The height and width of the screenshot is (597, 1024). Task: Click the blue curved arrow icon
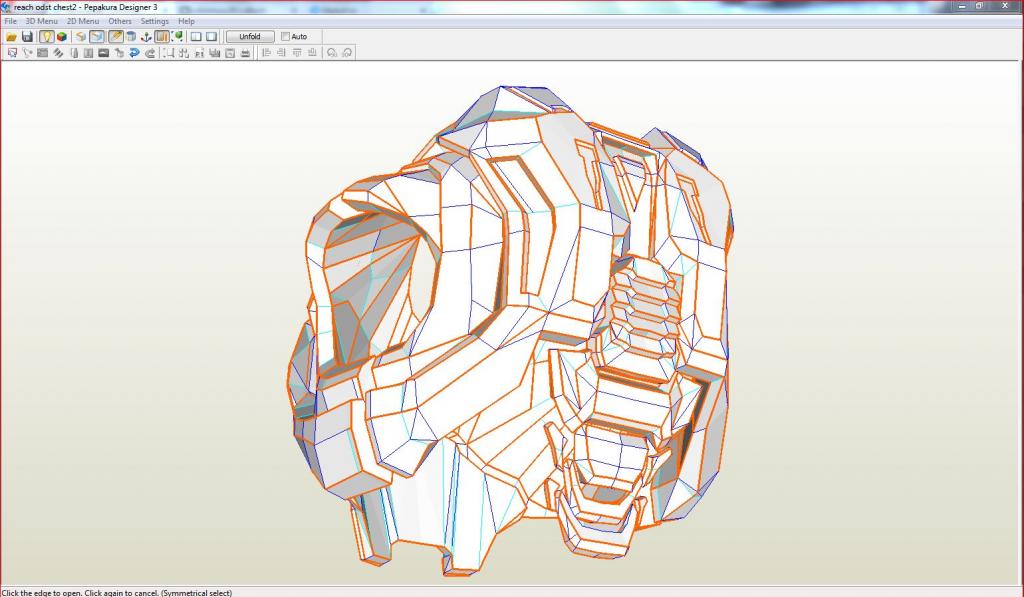134,53
